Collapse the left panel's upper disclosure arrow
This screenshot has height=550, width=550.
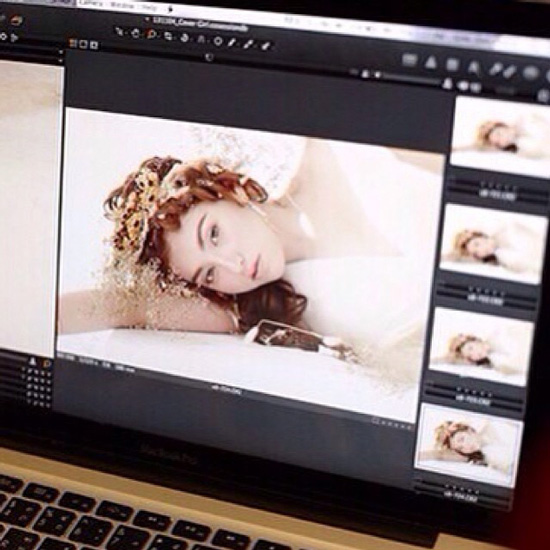[x=61, y=52]
